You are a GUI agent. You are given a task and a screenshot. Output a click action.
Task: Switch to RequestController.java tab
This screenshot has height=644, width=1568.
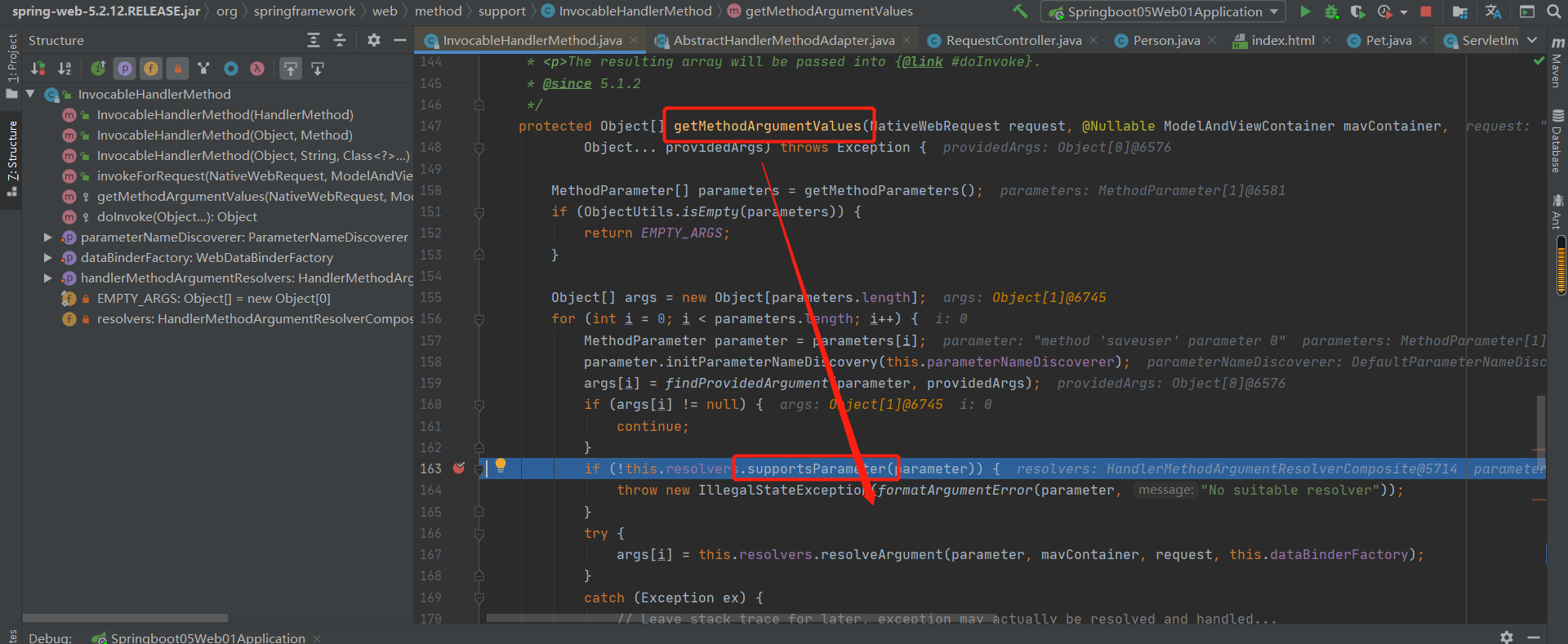tap(1013, 40)
